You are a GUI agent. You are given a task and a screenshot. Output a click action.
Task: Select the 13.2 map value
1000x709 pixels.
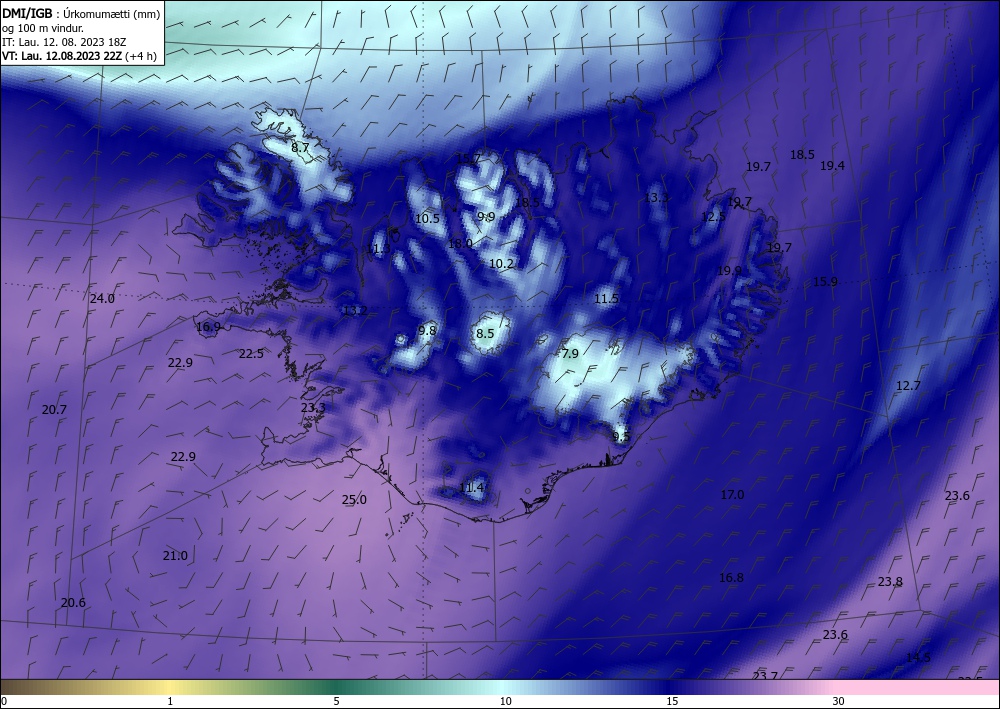pyautogui.click(x=355, y=311)
